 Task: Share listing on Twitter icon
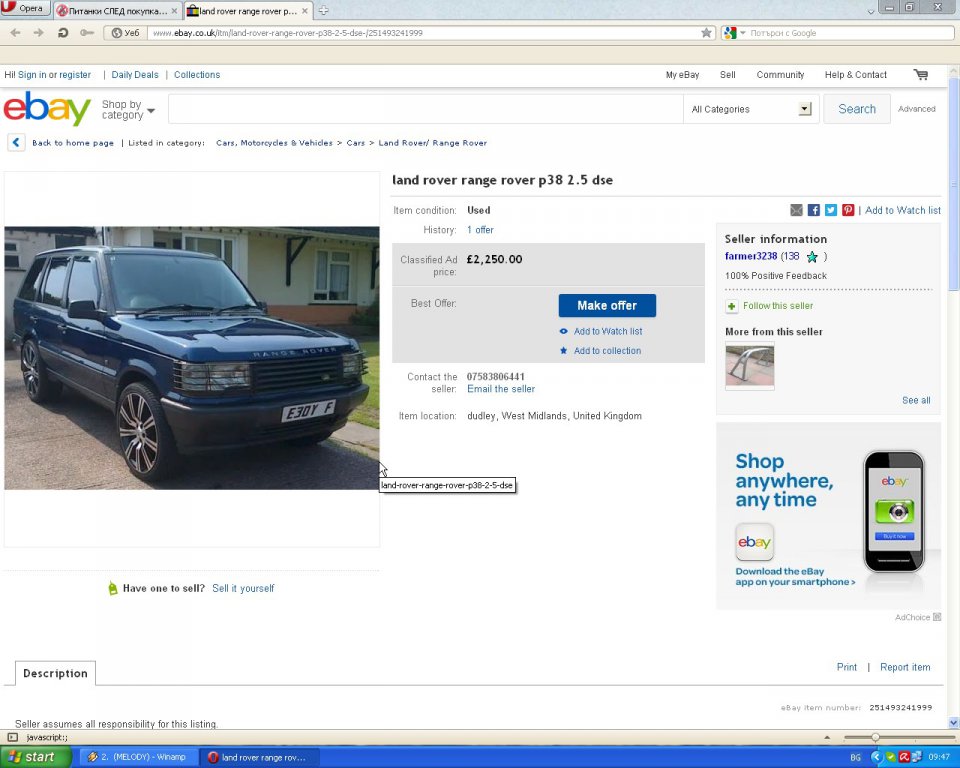click(x=830, y=210)
